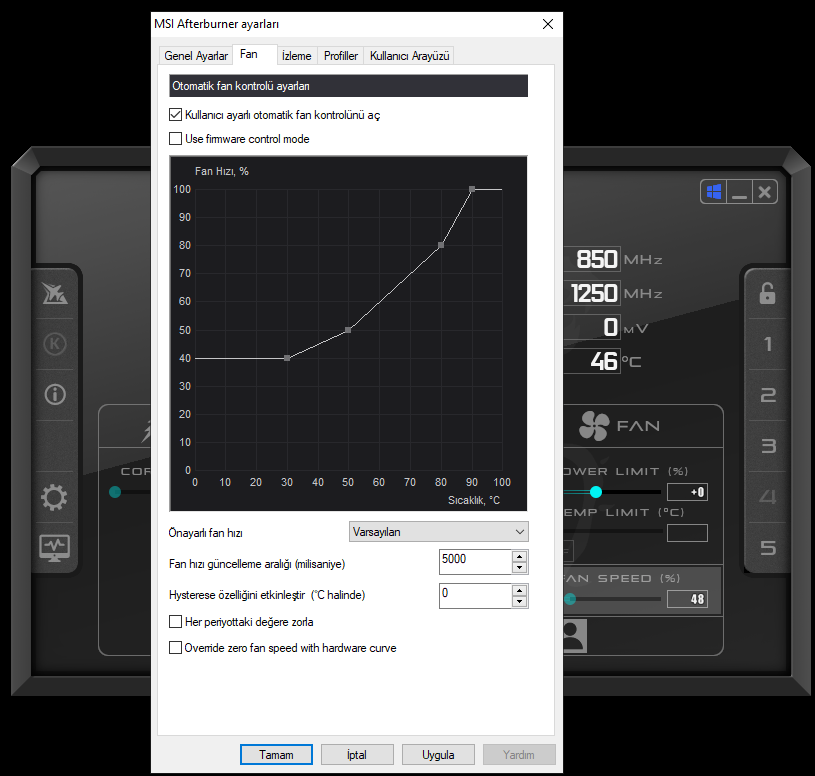Click the fan blade icon next to FAN
This screenshot has height=776, width=815.
tap(594, 426)
